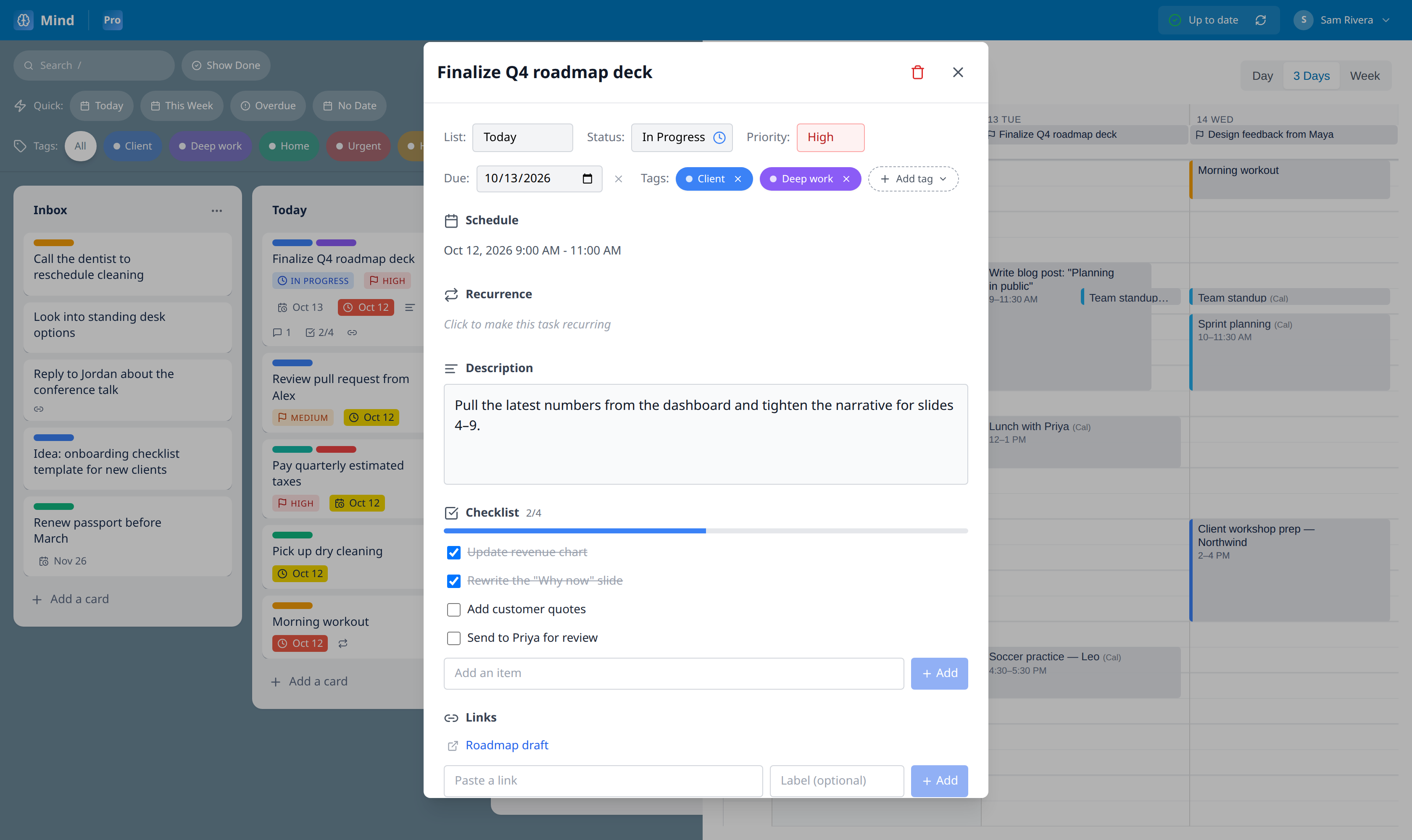Check Add customer quotes item
1412x840 pixels.
click(454, 609)
